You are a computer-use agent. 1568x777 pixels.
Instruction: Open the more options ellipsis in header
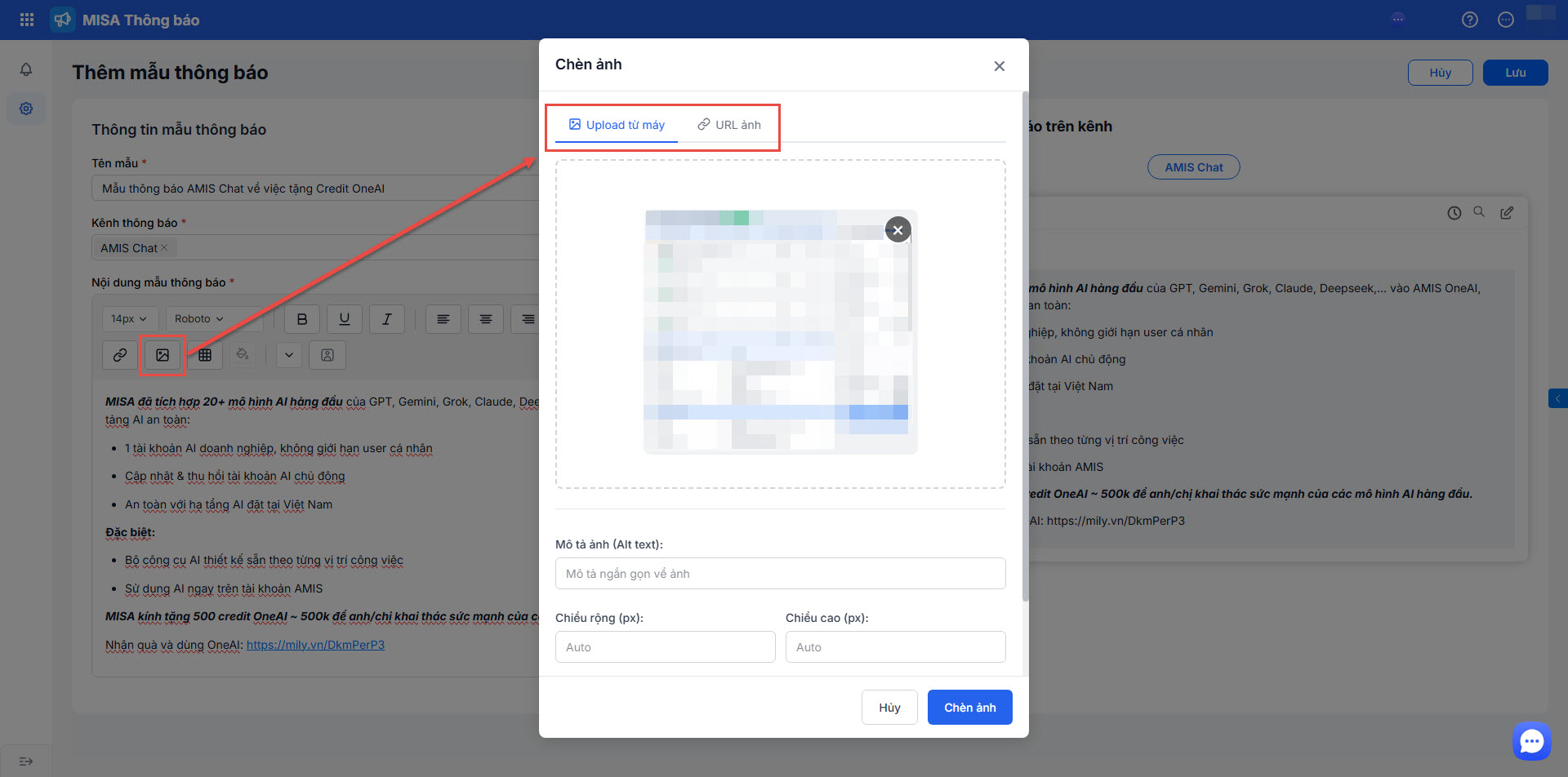(1506, 20)
